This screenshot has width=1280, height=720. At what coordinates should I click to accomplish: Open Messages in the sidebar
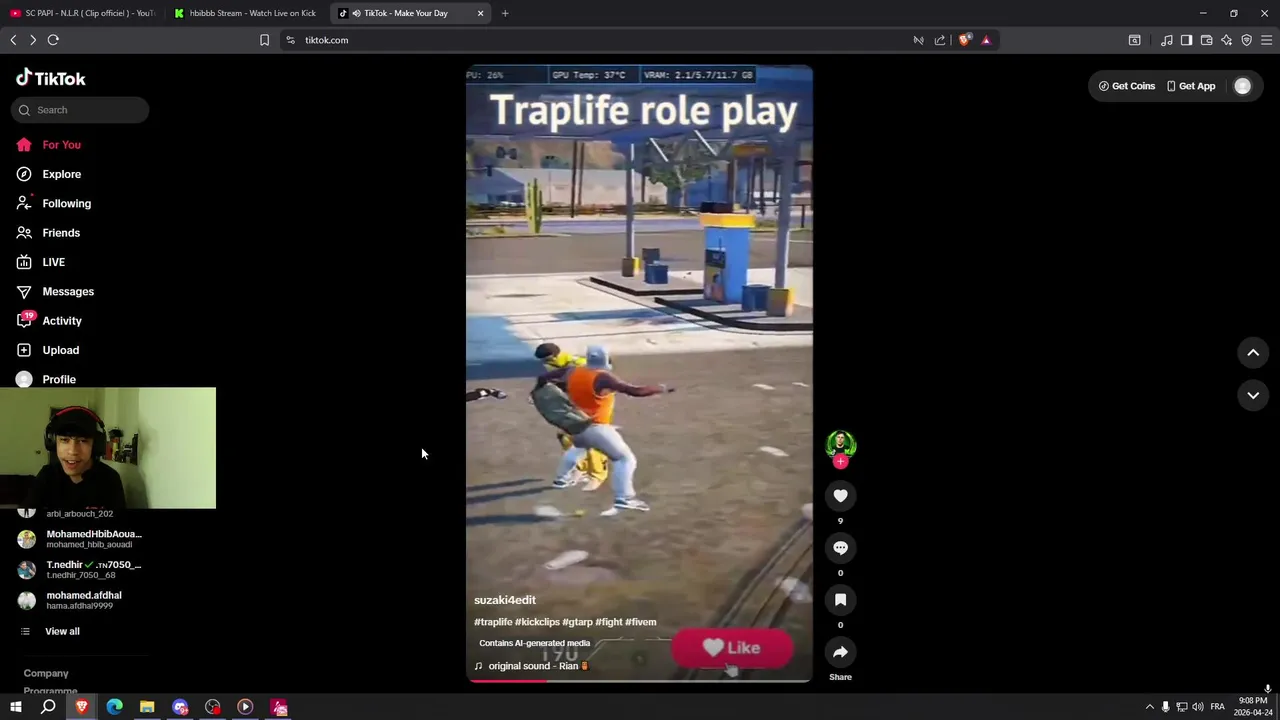55,291
